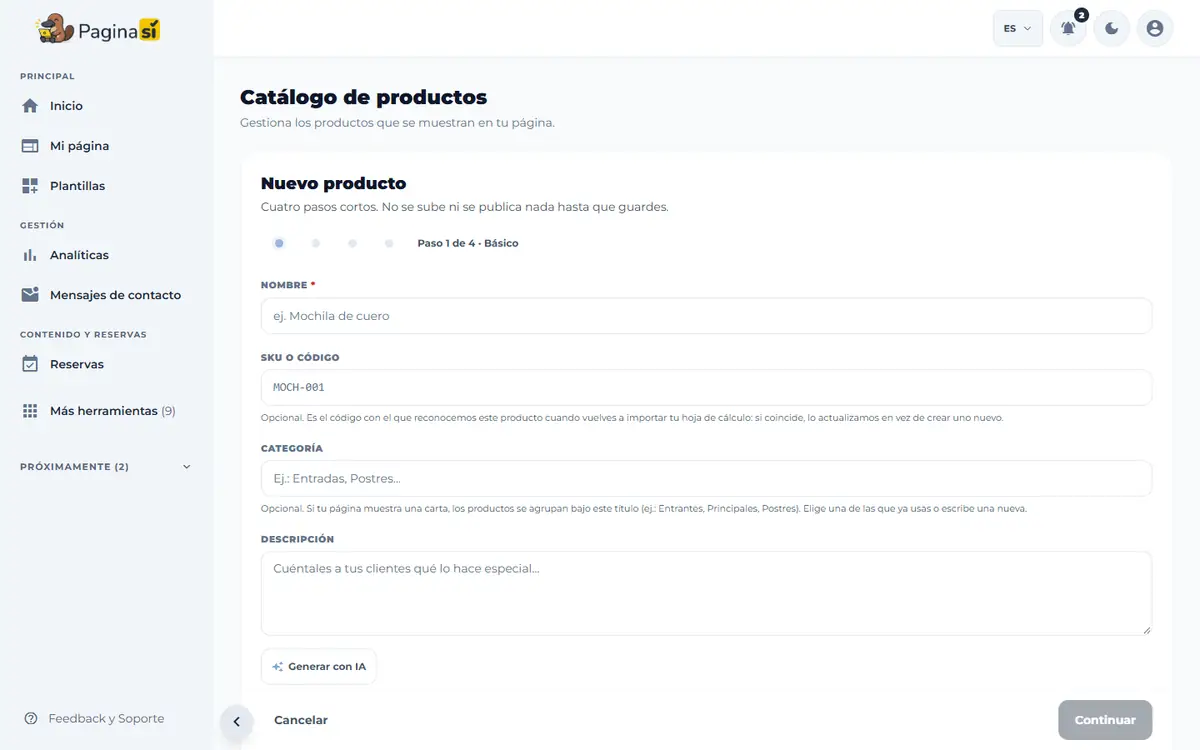The height and width of the screenshot is (750, 1200).
Task: Click the Mensajes de contacto envelope icon
Action: coord(30,295)
